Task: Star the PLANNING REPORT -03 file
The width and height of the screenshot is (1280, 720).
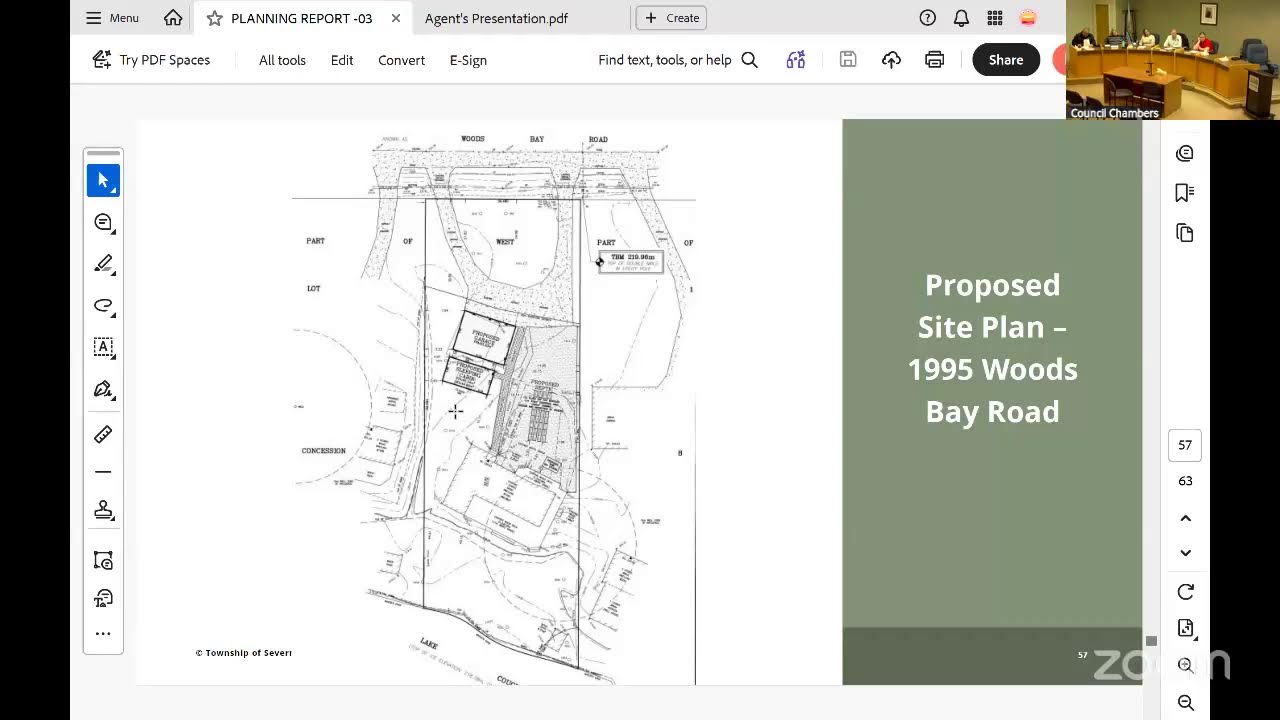Action: [x=214, y=18]
